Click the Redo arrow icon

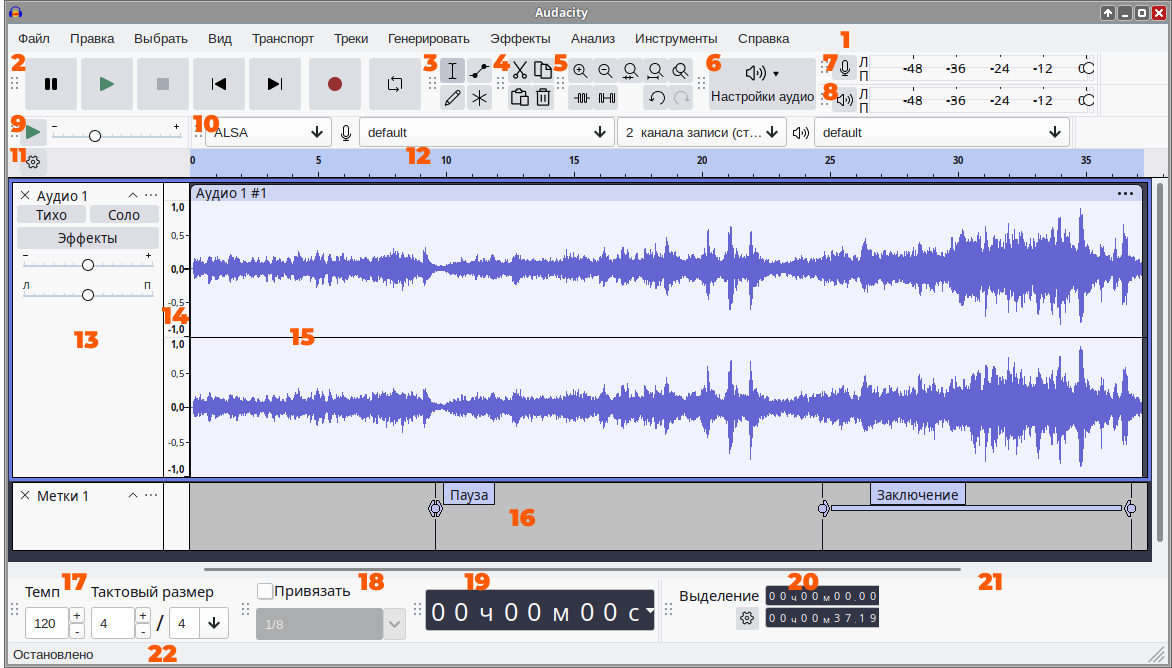click(x=681, y=98)
